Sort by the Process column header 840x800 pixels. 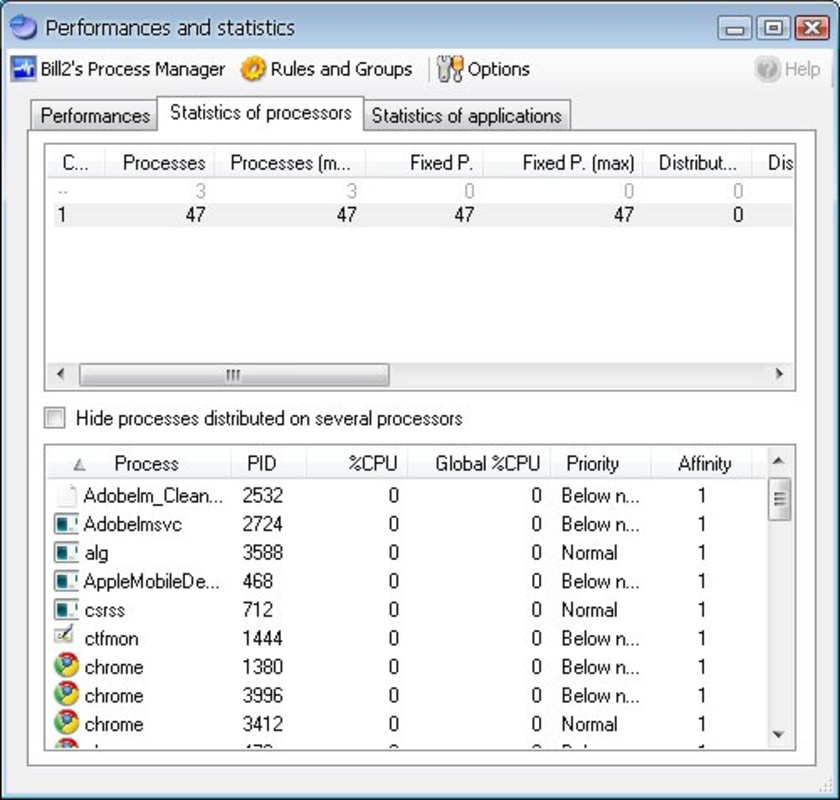[x=139, y=463]
